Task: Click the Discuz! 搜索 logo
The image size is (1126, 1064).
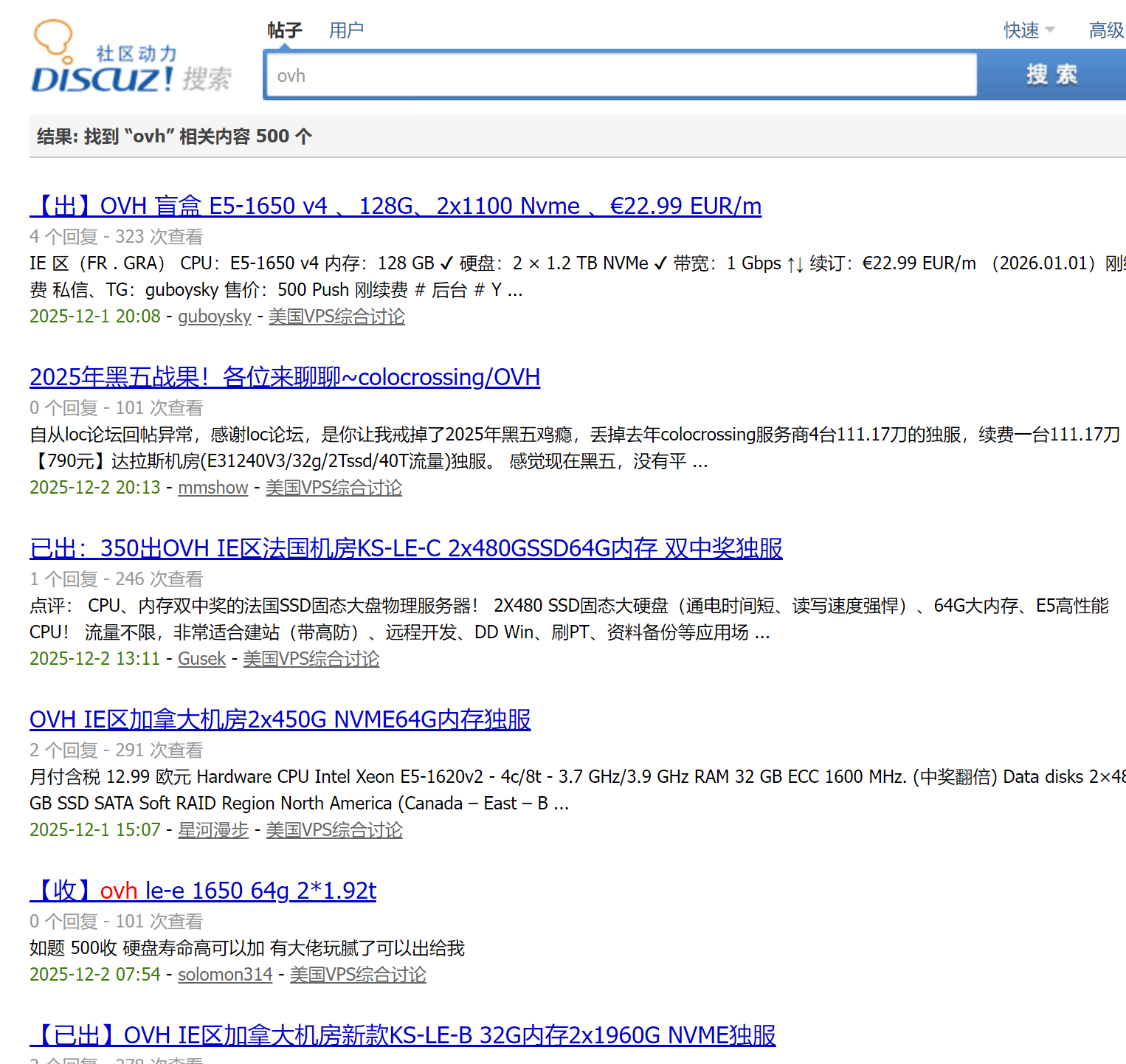Action: 131,55
